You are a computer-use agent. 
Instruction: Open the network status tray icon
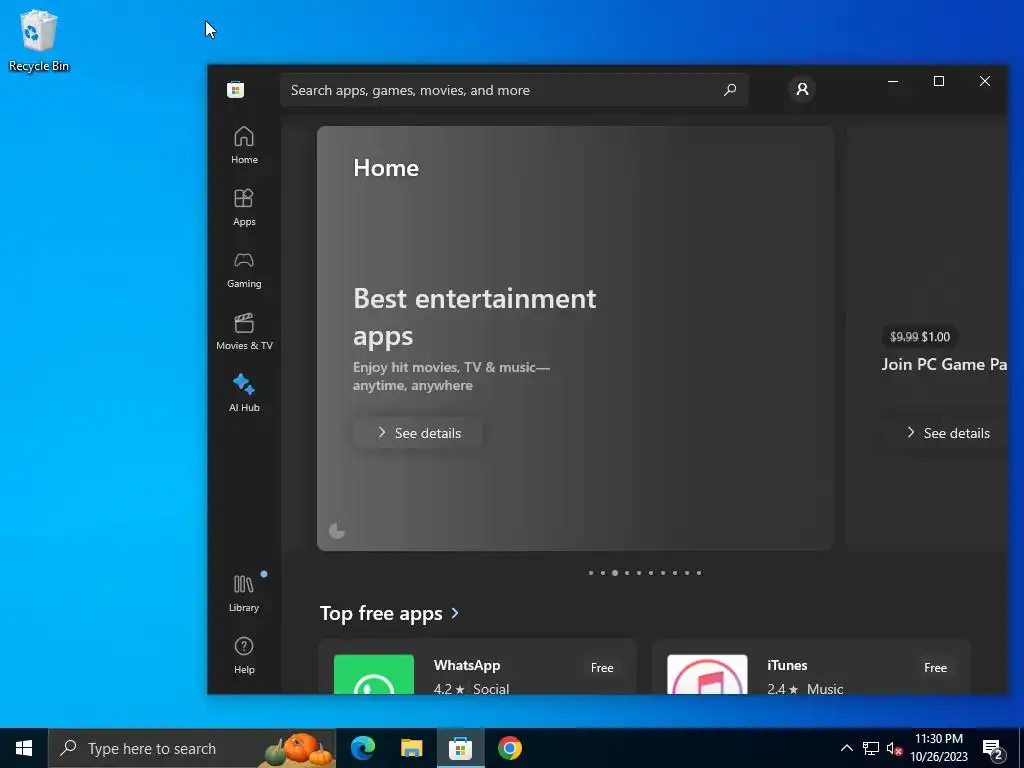coord(871,748)
